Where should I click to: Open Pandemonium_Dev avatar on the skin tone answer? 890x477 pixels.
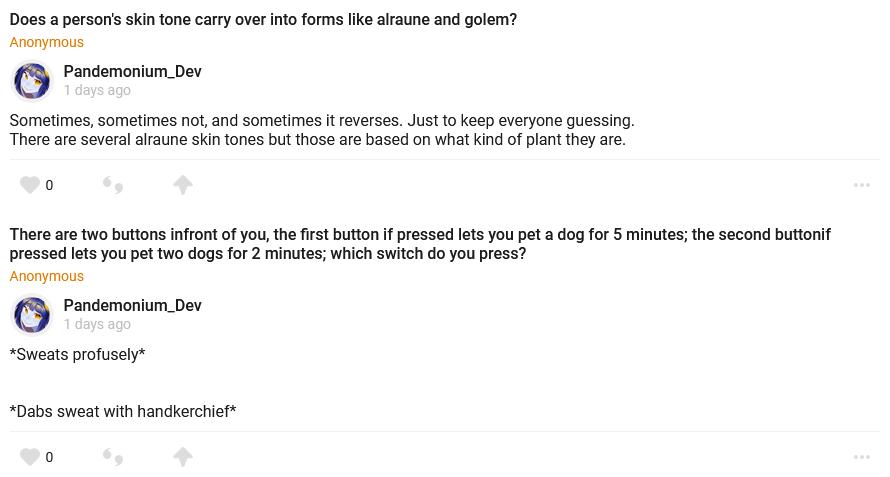click(x=31, y=81)
